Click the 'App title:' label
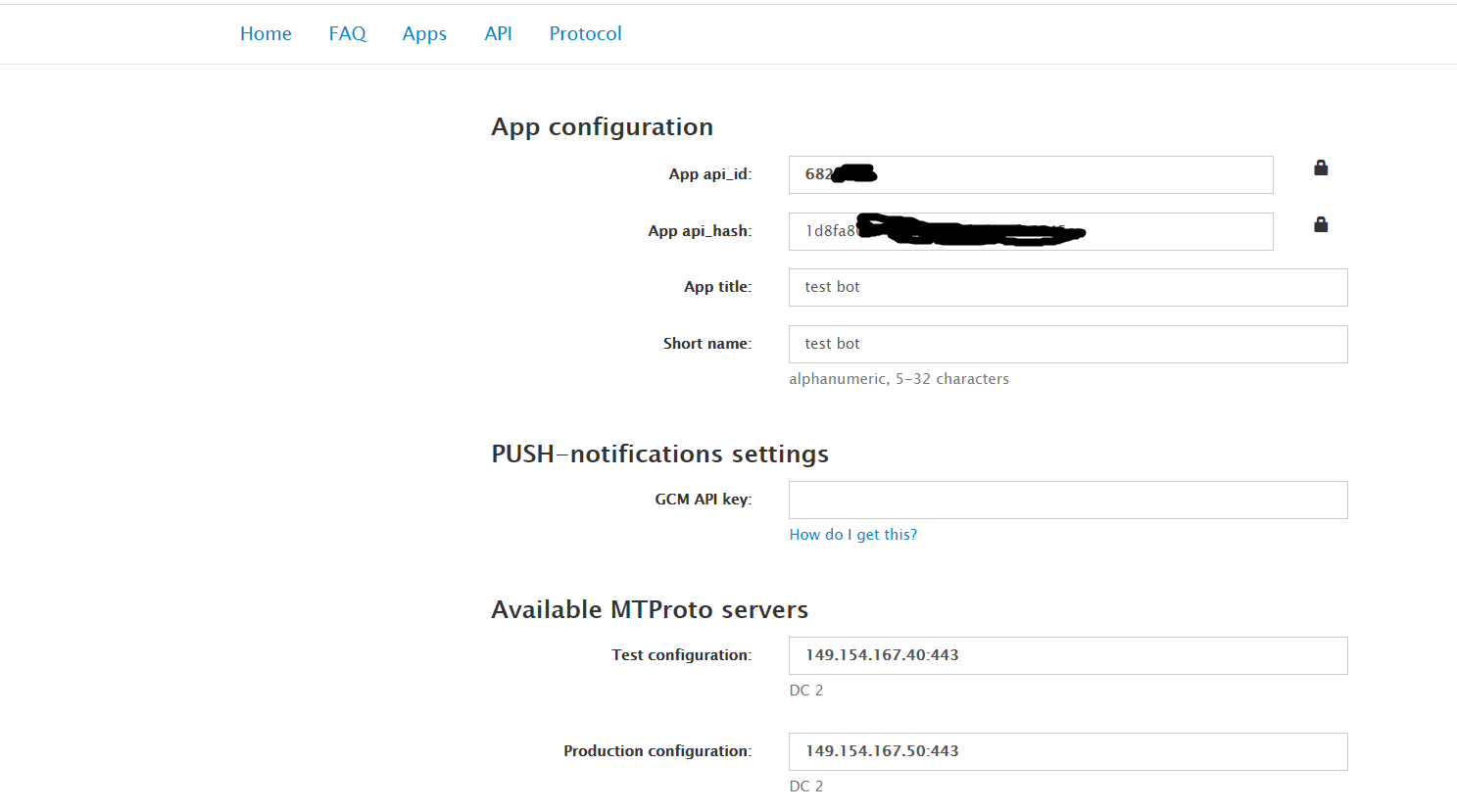This screenshot has width=1457, height=812. (x=718, y=287)
